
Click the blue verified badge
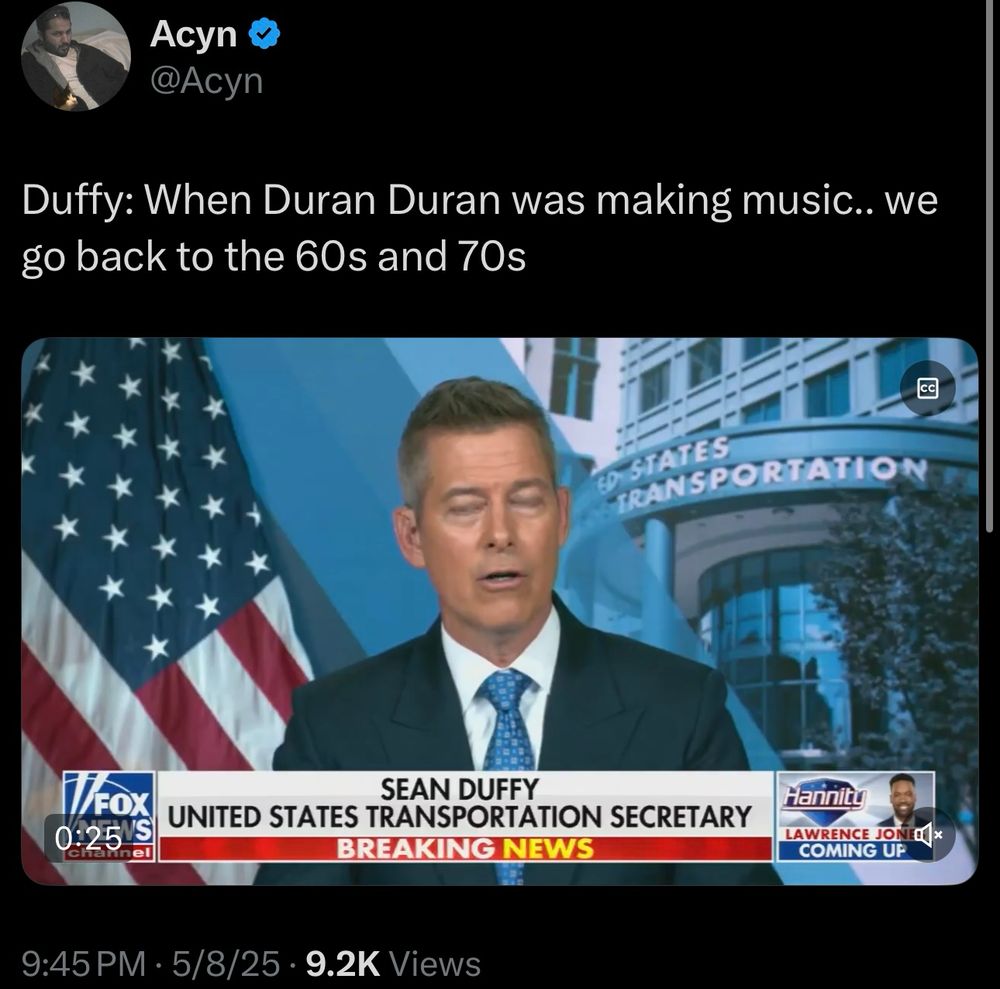click(263, 34)
